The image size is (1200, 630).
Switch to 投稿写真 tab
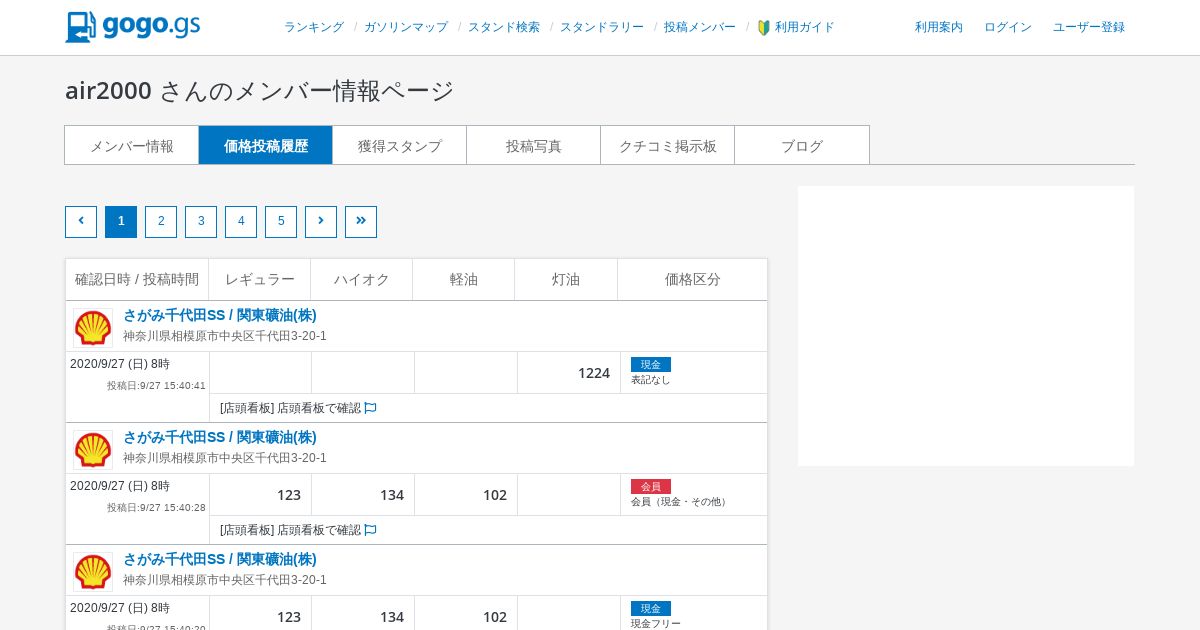coord(534,145)
